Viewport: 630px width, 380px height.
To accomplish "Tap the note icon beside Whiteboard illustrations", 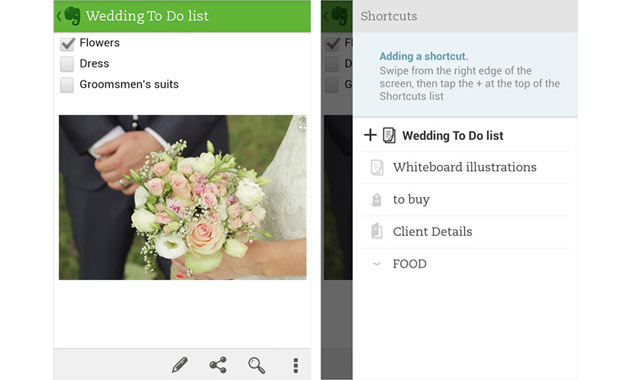I will (x=377, y=168).
